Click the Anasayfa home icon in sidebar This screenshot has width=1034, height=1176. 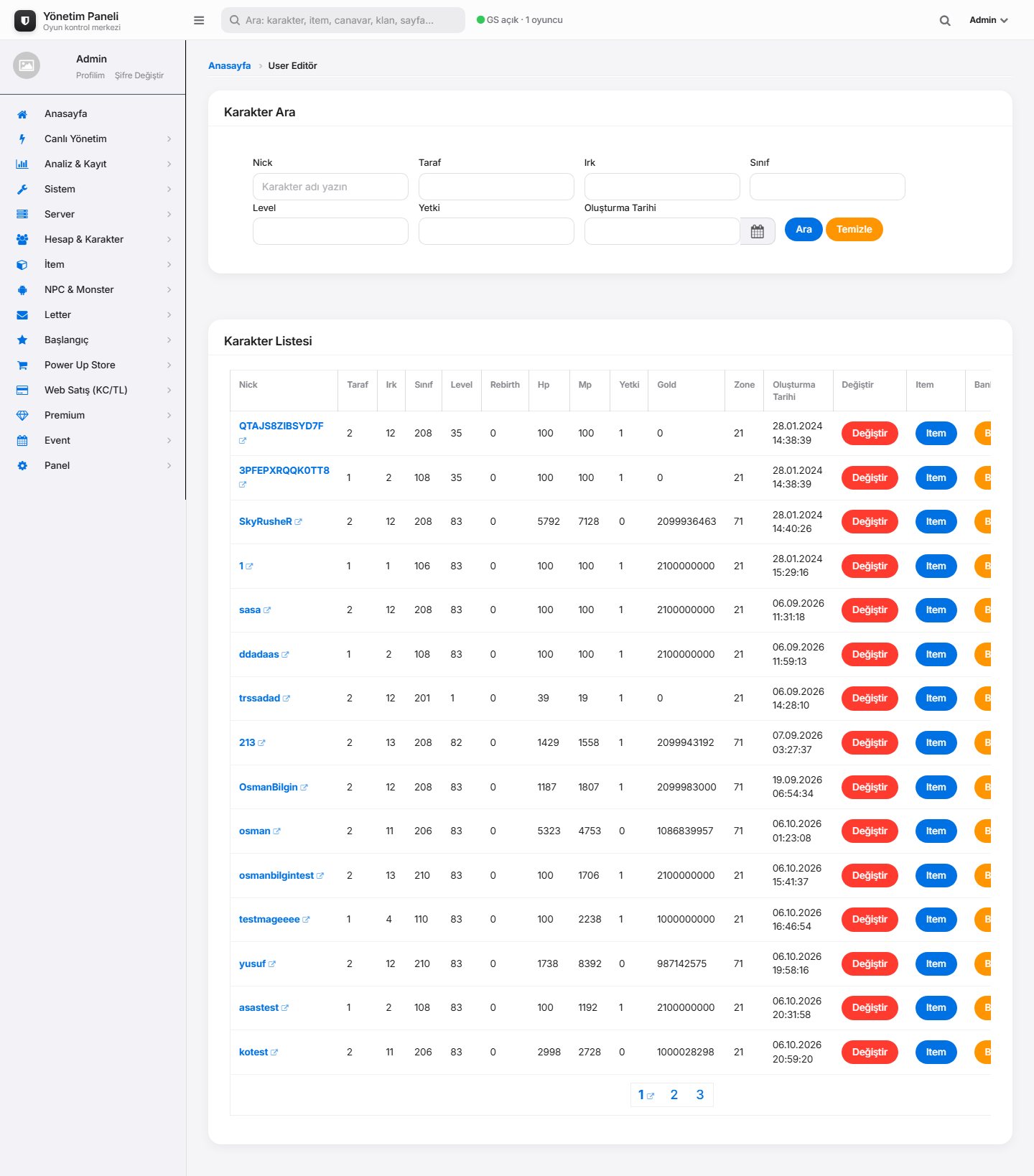[x=22, y=114]
